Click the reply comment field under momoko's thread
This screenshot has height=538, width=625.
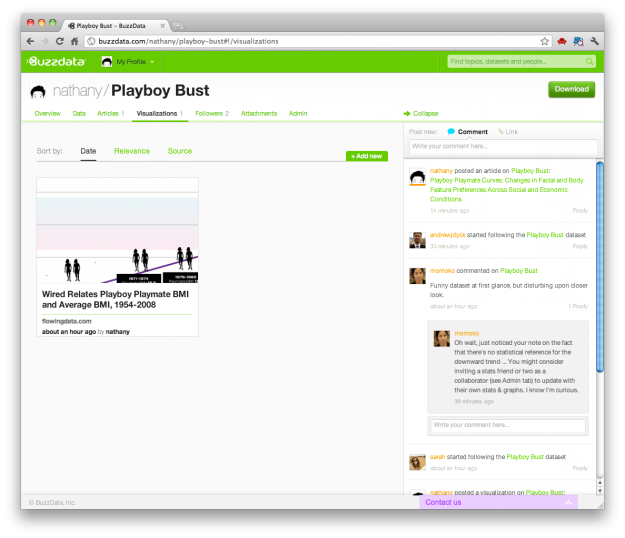508,425
